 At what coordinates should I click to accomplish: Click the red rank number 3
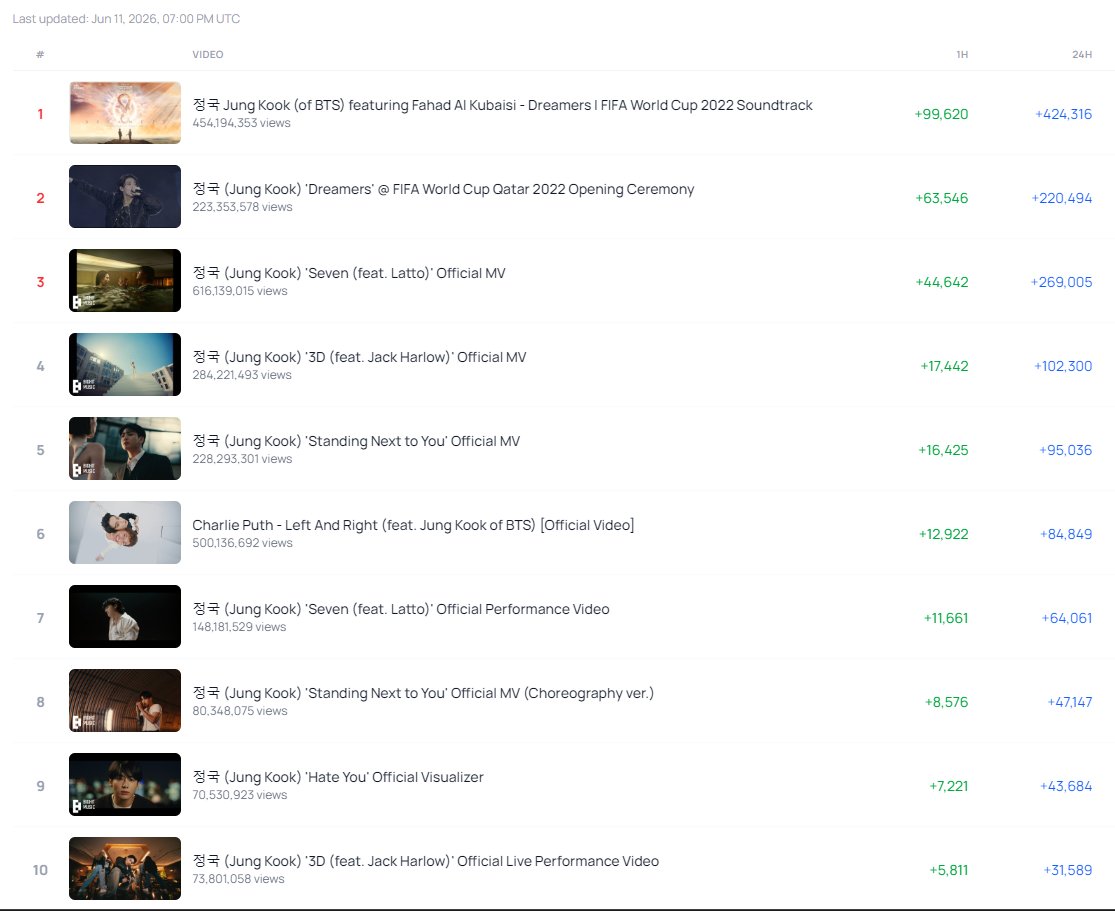point(40,282)
